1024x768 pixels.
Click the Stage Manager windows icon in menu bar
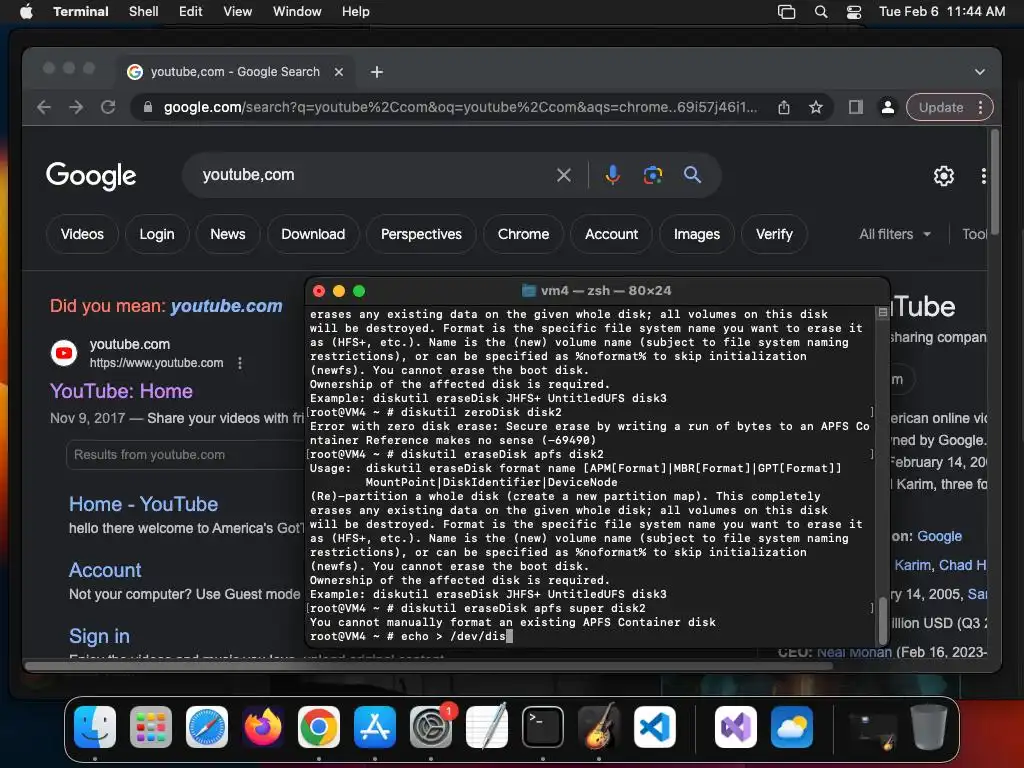786,11
